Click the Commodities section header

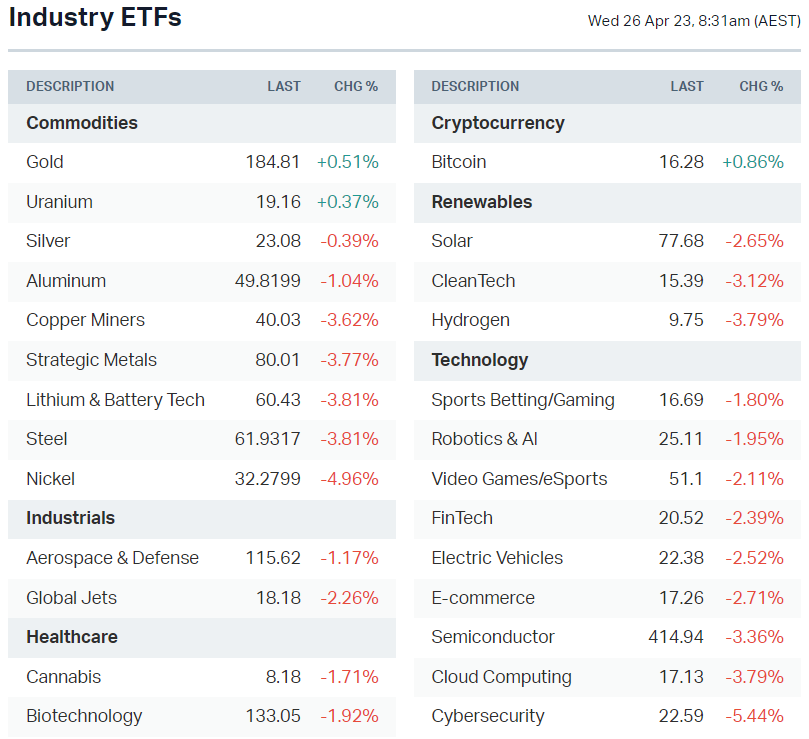pos(82,123)
